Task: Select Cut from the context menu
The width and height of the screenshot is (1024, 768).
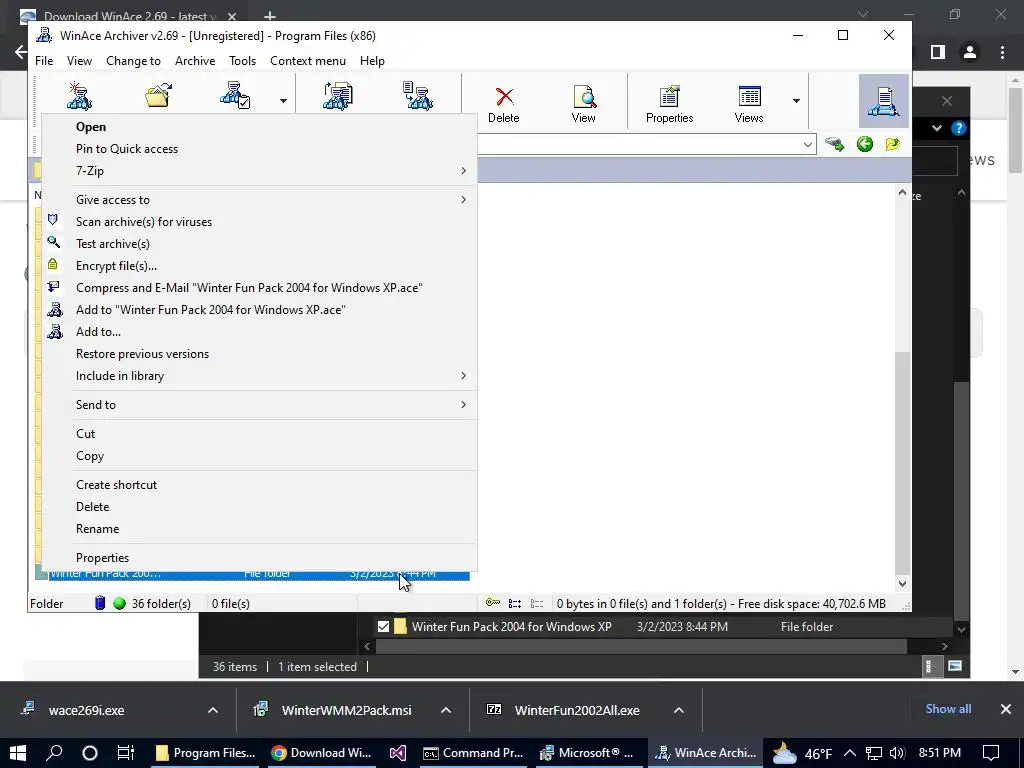Action: 259,434
